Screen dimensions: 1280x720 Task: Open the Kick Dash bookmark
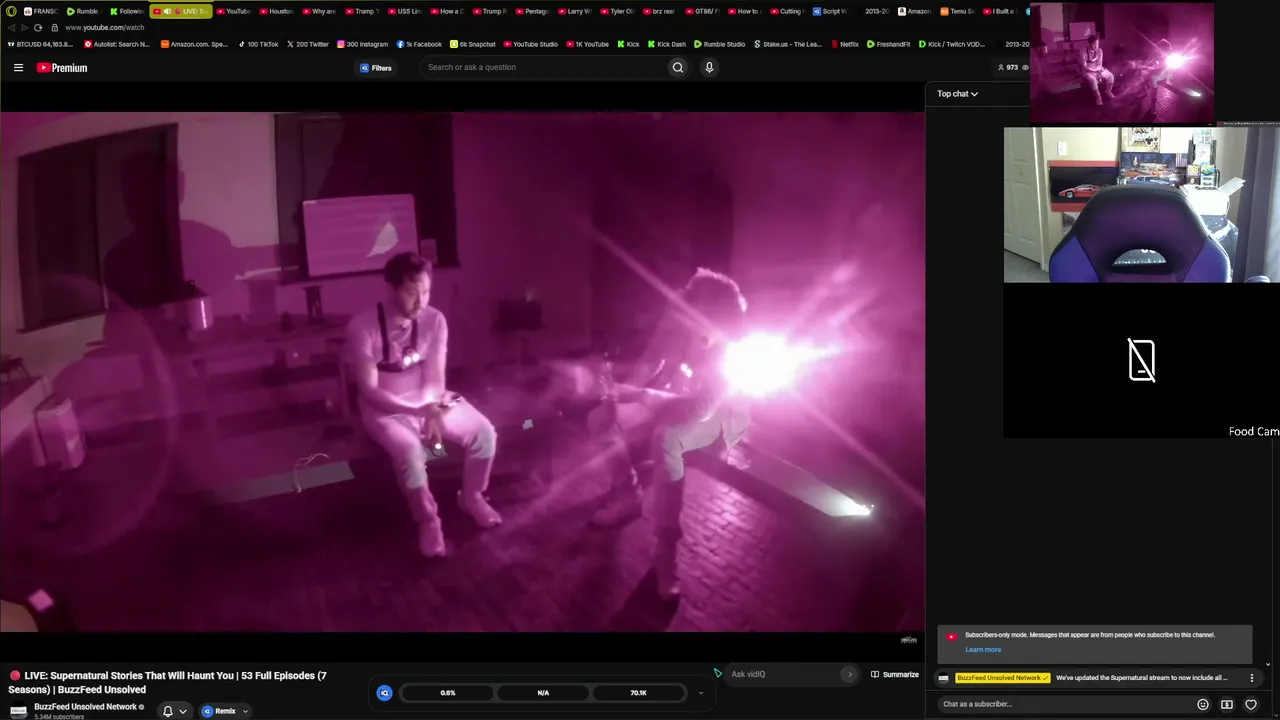(x=667, y=44)
